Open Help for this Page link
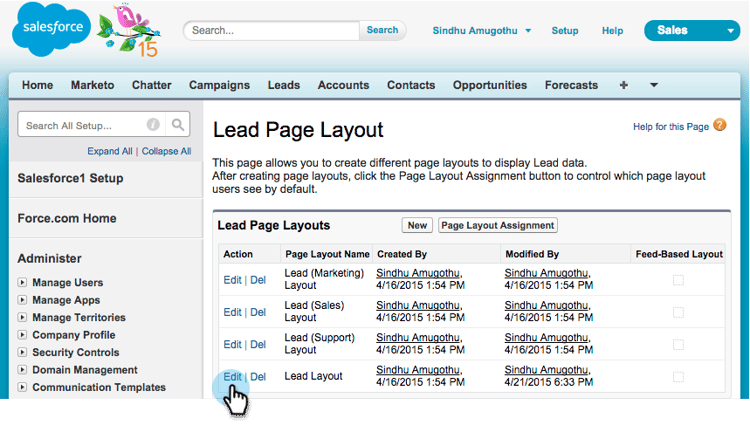The width and height of the screenshot is (750, 425). pos(671,127)
